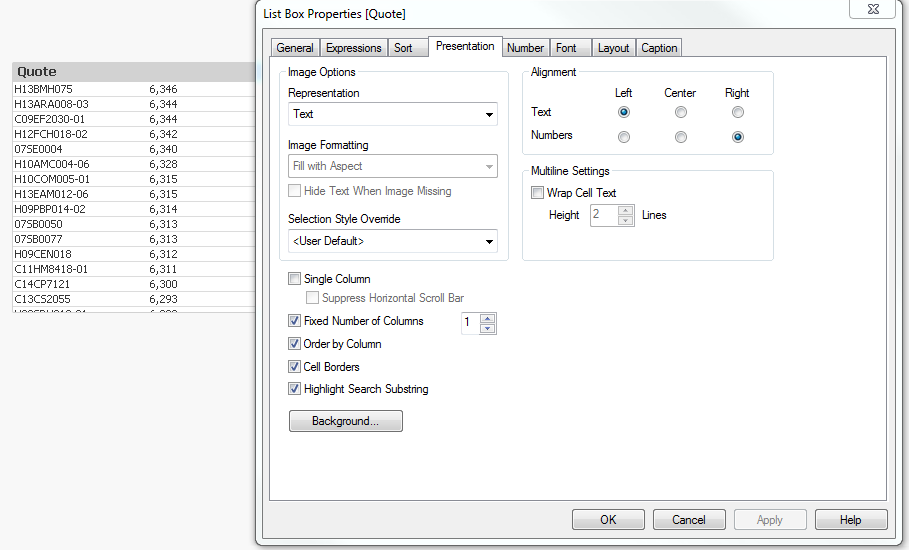909x550 pixels.
Task: Click the Height lines input field
Action: coord(603,216)
